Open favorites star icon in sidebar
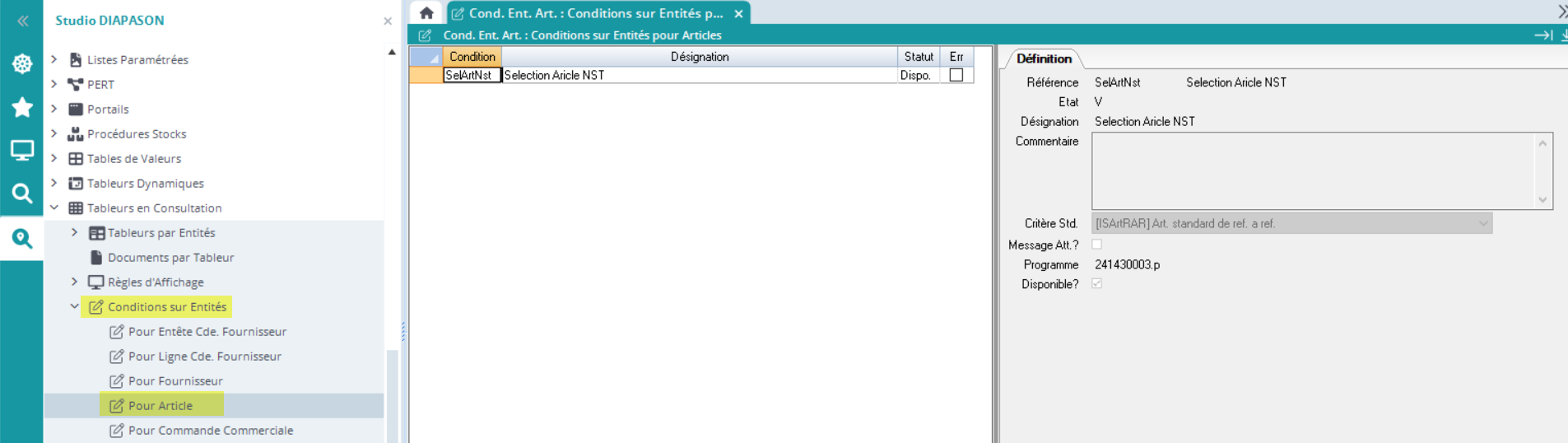The width and height of the screenshot is (1568, 443). (22, 107)
